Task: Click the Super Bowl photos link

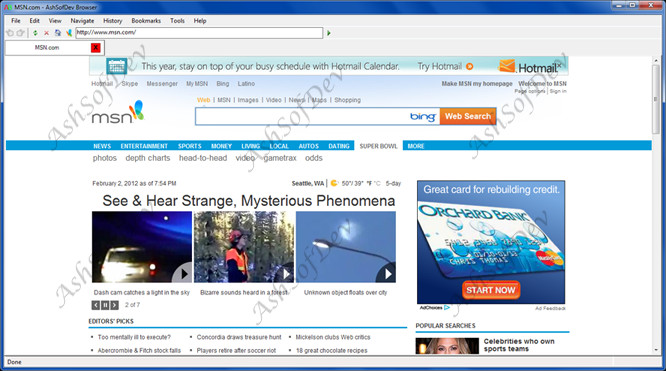Action: coord(104,158)
